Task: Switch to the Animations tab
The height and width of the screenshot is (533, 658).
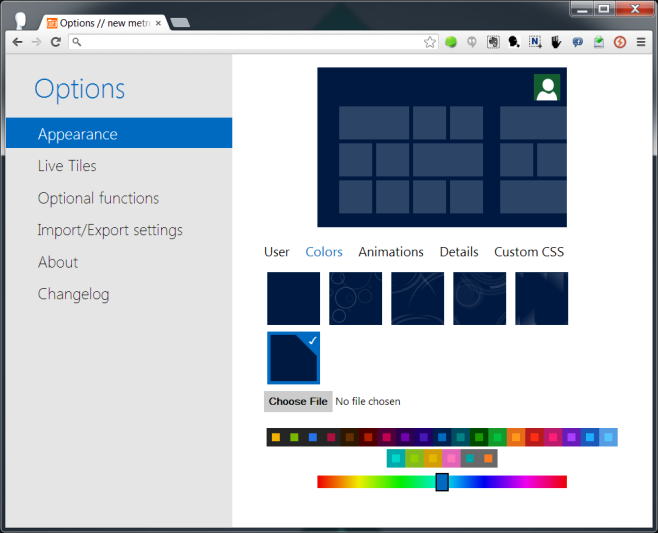Action: tap(391, 252)
